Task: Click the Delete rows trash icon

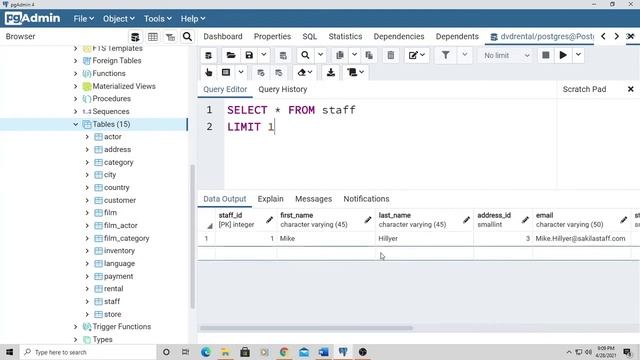Action: 391,55
